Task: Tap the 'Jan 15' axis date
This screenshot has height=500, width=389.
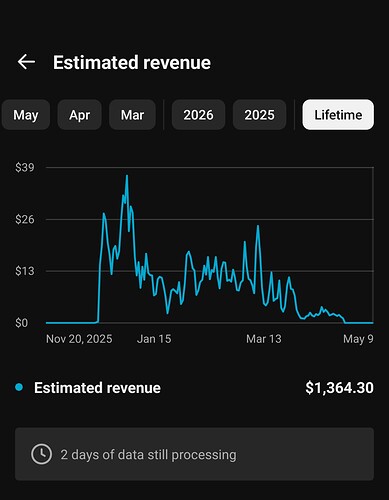Action: pos(154,339)
